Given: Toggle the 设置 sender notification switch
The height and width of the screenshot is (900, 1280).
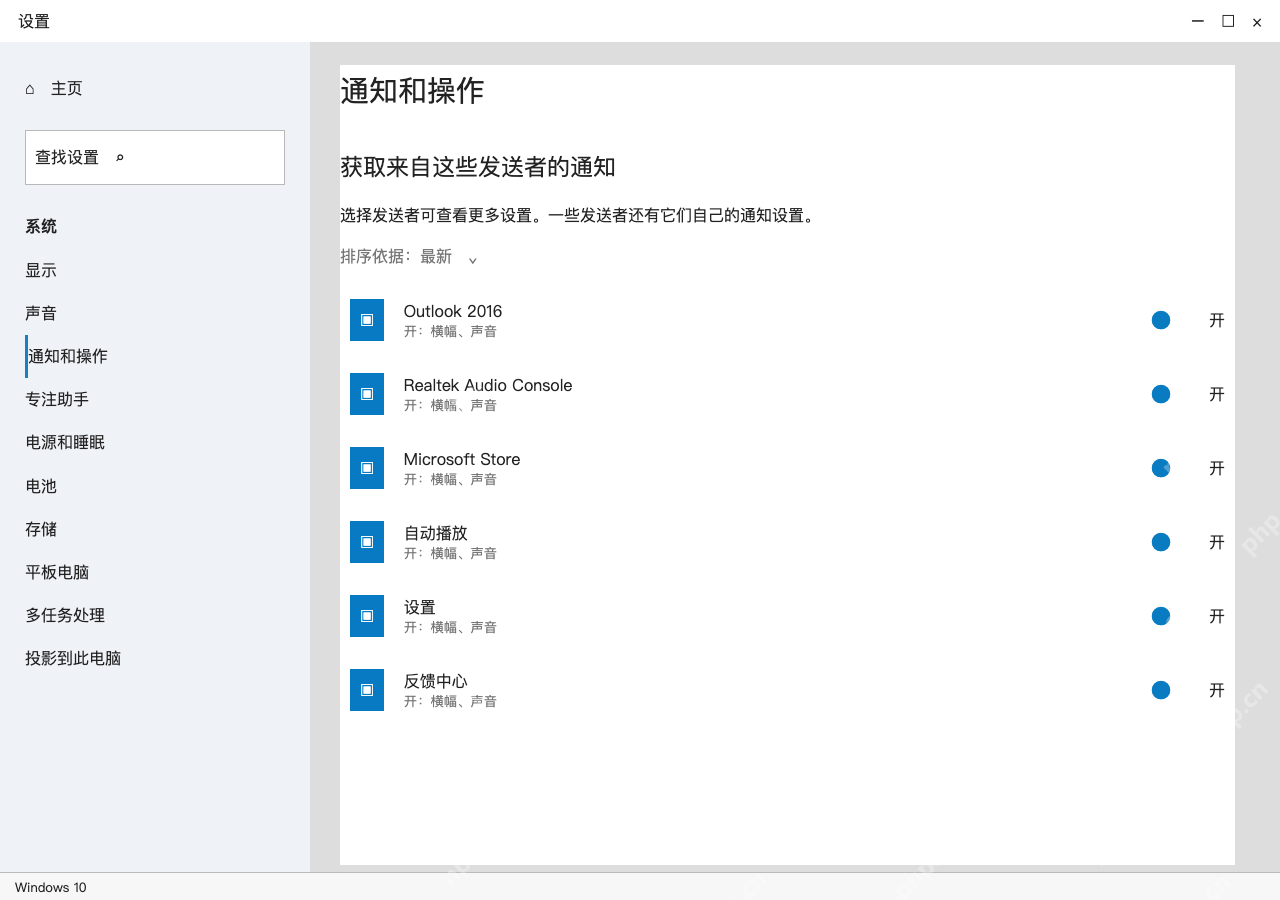Looking at the screenshot, I should (x=1161, y=616).
